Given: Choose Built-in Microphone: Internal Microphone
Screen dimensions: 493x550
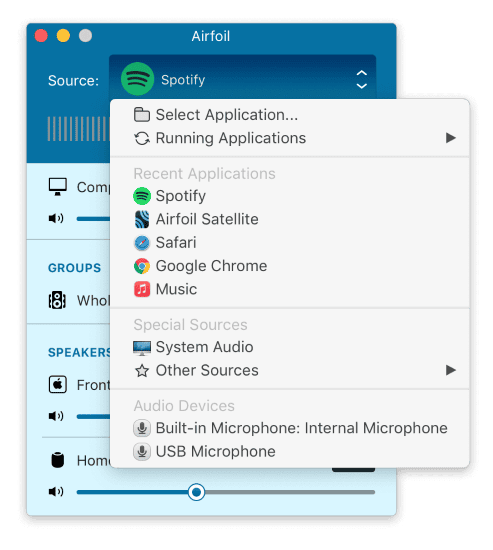Looking at the screenshot, I should click(290, 428).
